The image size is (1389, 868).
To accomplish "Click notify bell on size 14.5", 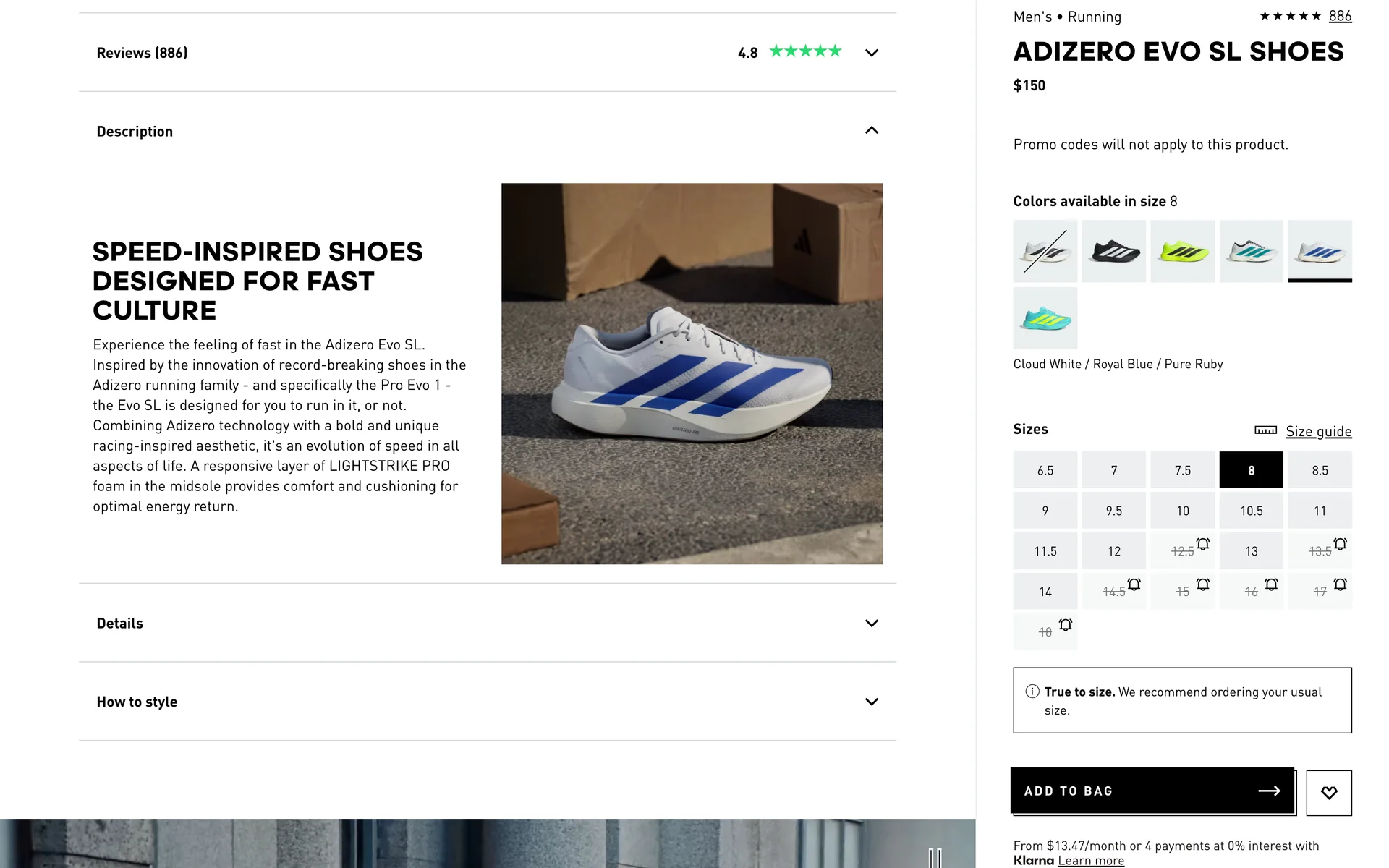I will (x=1134, y=584).
